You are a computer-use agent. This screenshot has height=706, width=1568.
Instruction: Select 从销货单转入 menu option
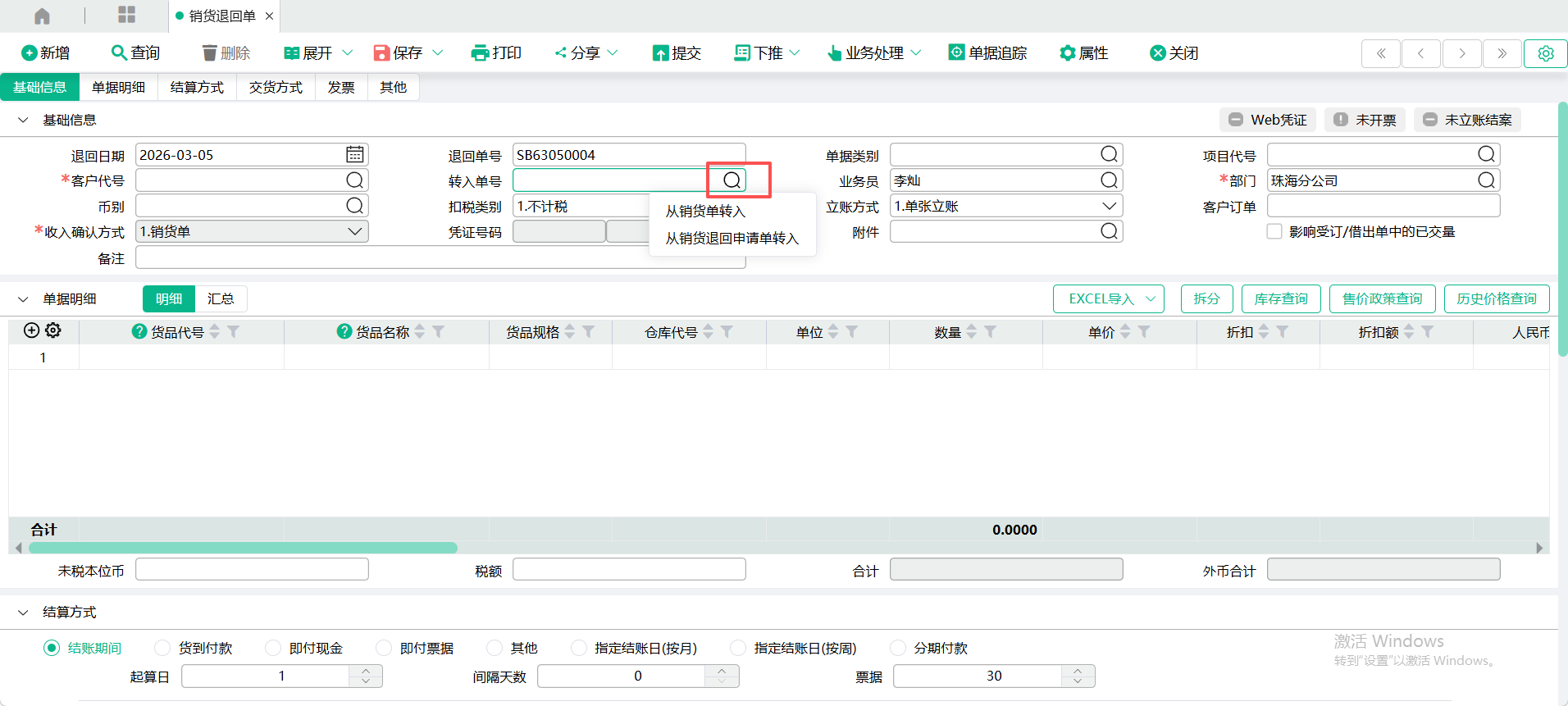coord(705,212)
